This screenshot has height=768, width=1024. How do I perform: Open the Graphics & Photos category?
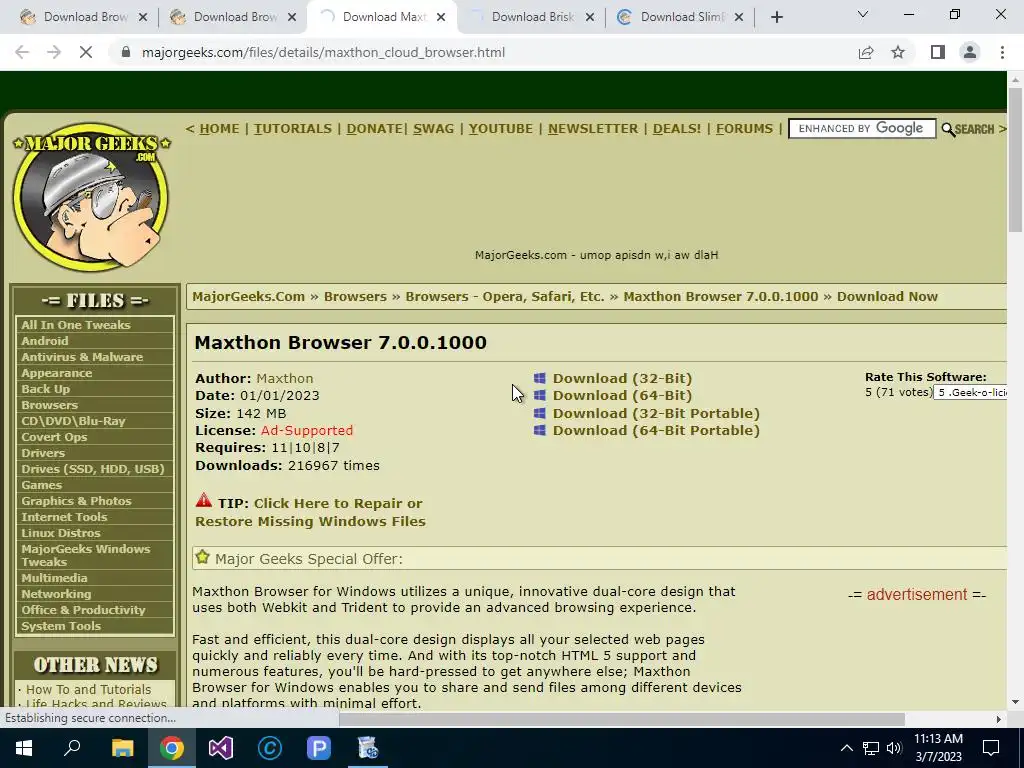[76, 501]
